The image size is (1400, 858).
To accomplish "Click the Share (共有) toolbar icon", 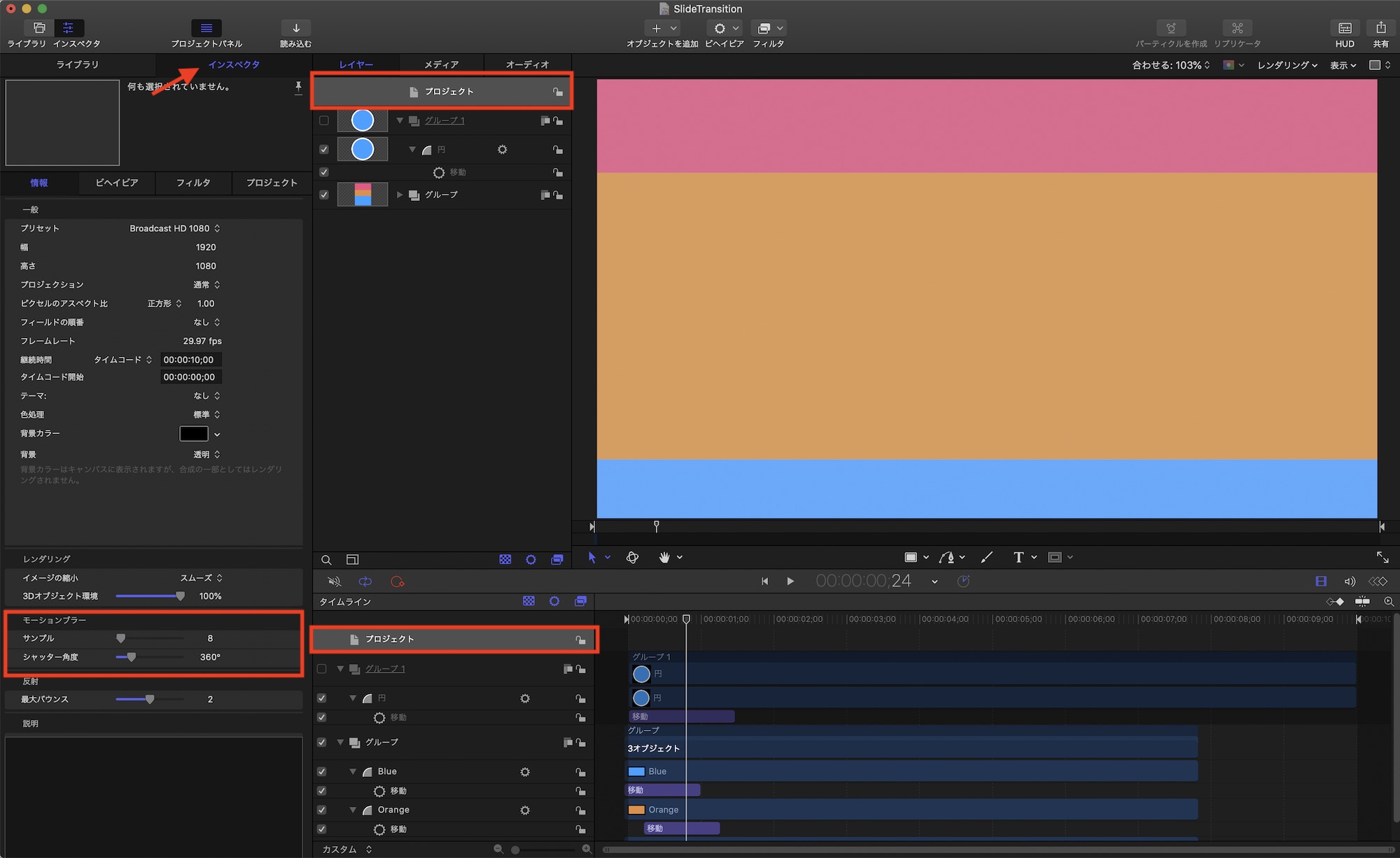I will [x=1380, y=29].
